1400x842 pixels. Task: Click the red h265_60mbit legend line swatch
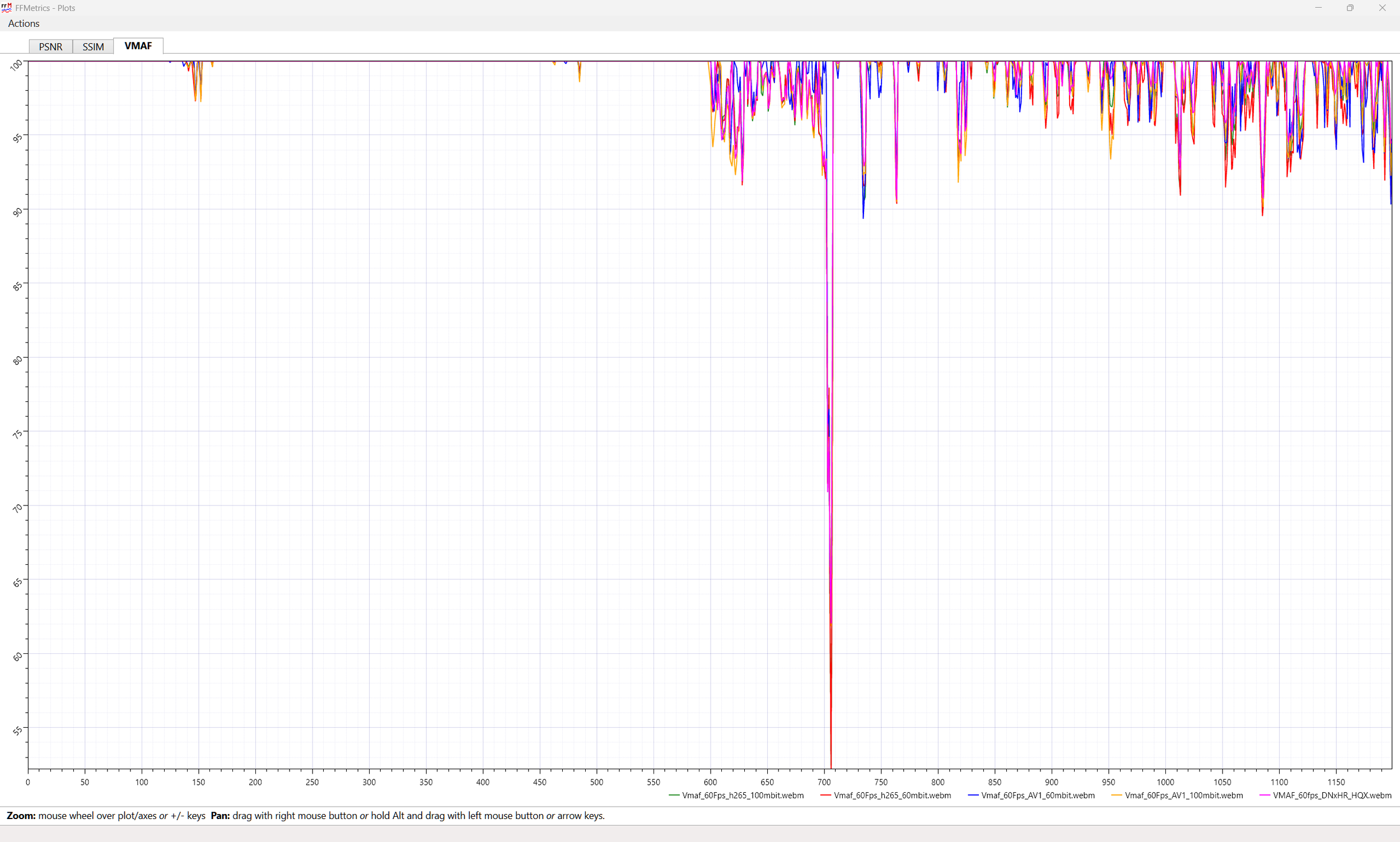pos(825,796)
